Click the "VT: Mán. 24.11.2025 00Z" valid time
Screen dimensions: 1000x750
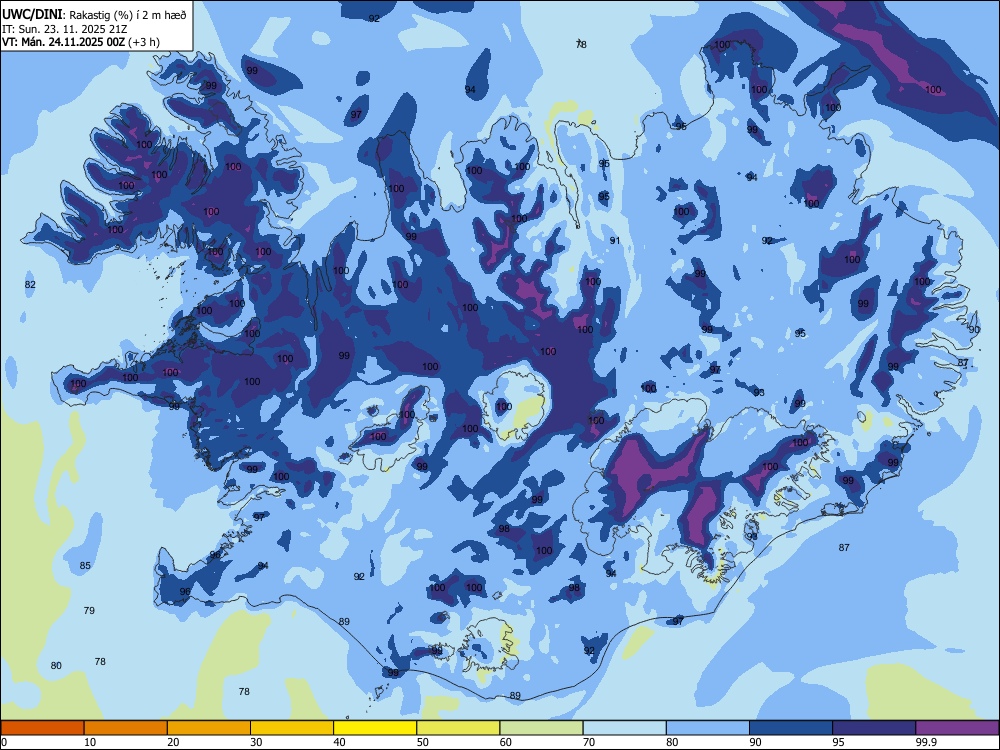(x=63, y=42)
